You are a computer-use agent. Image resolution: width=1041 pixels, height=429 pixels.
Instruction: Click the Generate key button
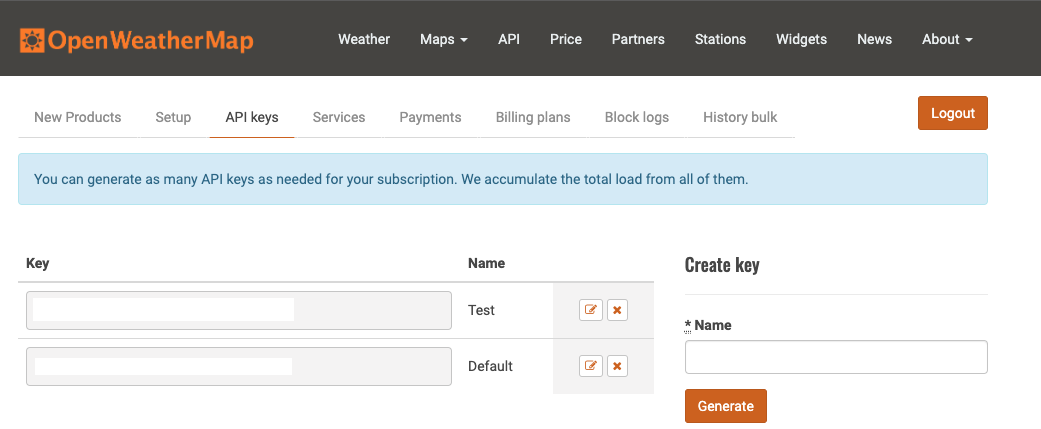pos(726,406)
